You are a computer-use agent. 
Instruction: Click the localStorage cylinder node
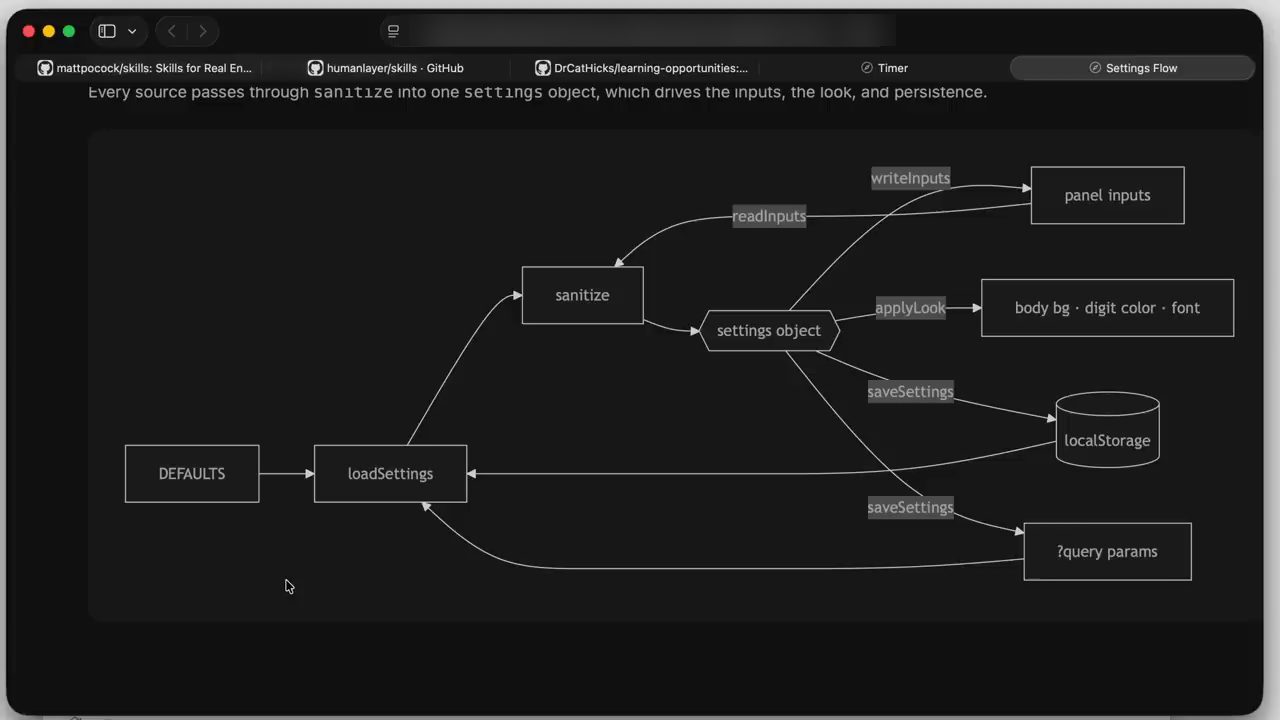[x=1107, y=430]
